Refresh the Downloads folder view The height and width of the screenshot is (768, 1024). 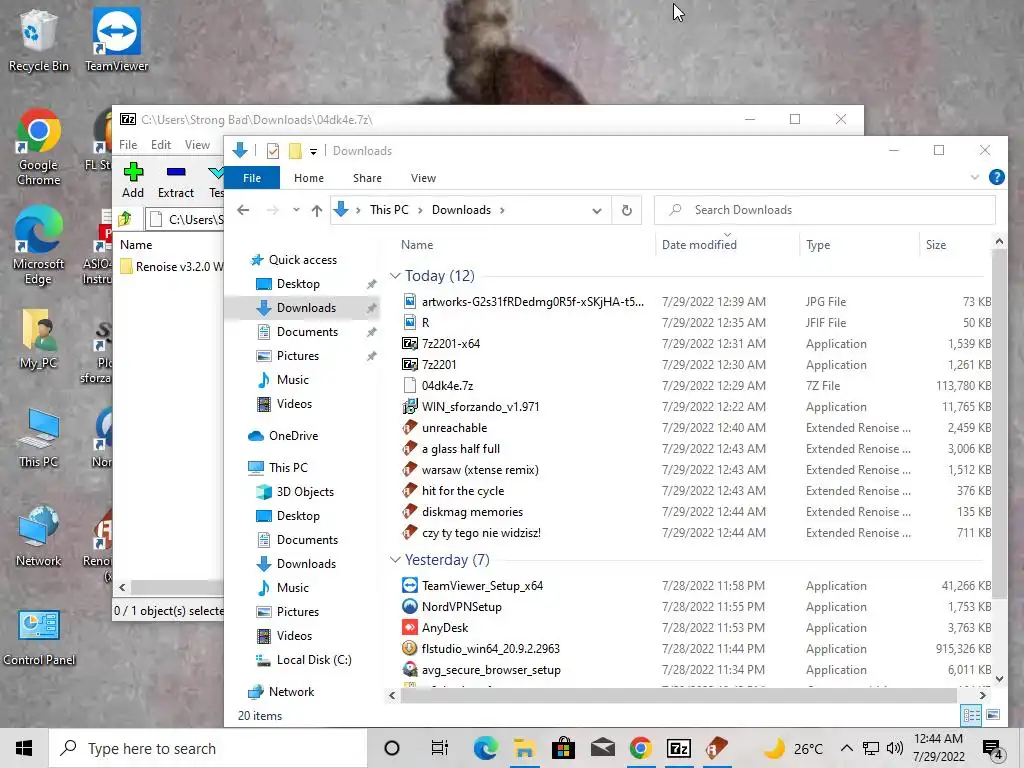(x=626, y=210)
